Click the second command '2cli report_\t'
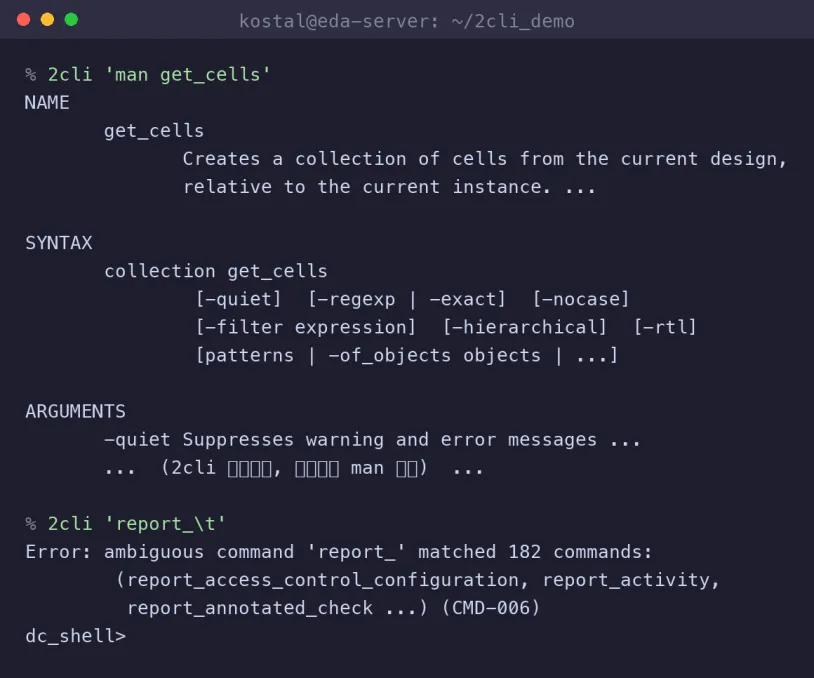The height and width of the screenshot is (678, 814). click(x=137, y=524)
